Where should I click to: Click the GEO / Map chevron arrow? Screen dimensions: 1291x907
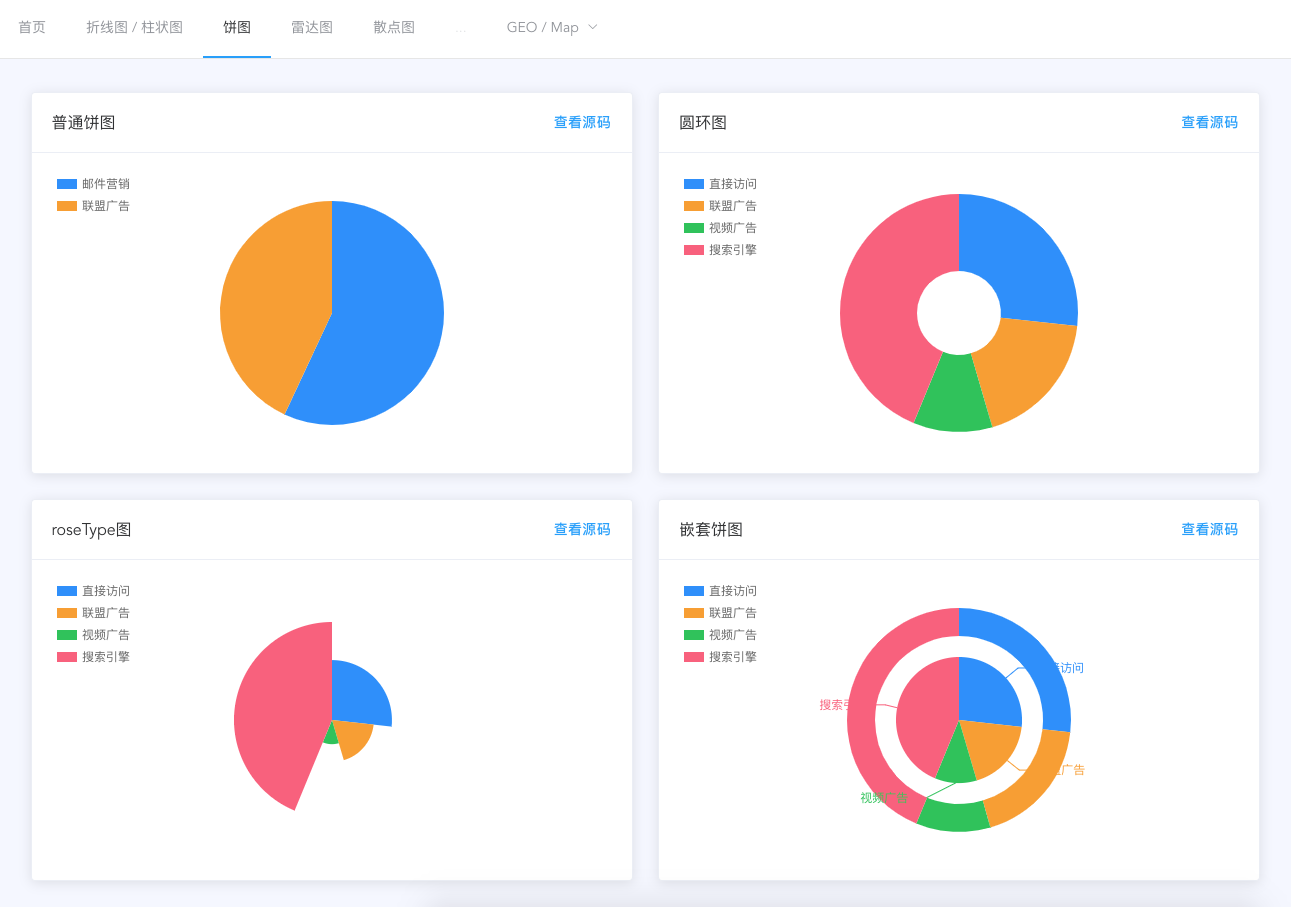[592, 27]
